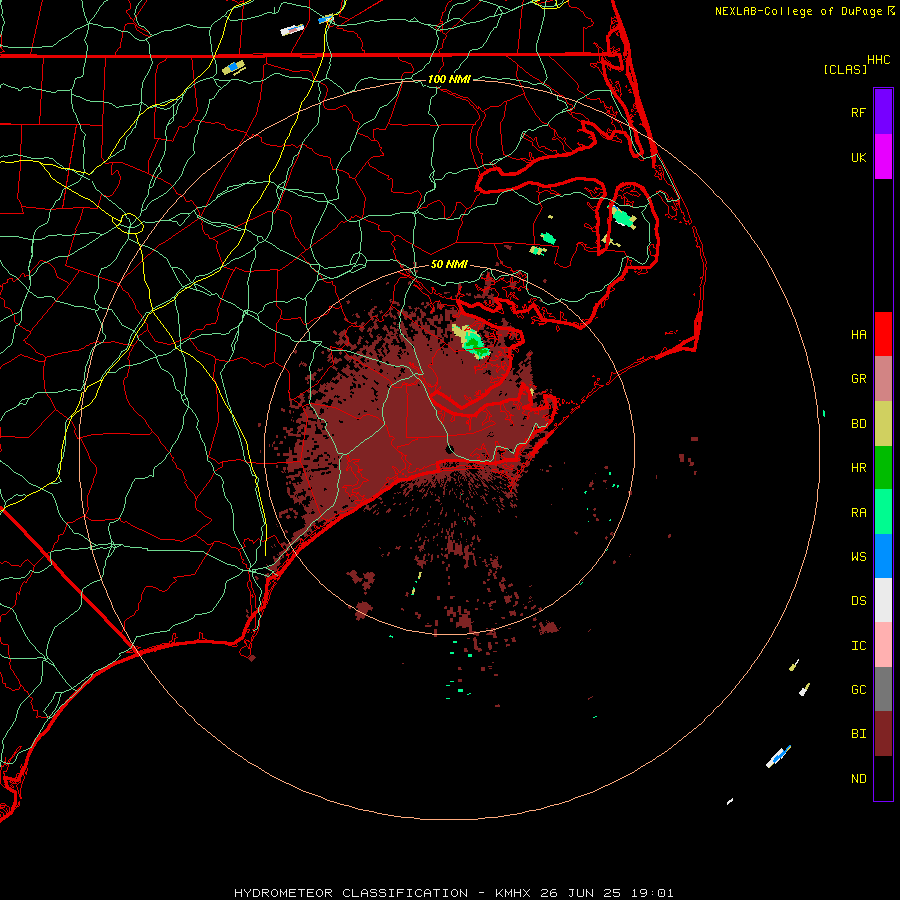Image resolution: width=900 pixels, height=900 pixels.
Task: Click the RF legend label
Action: (858, 112)
